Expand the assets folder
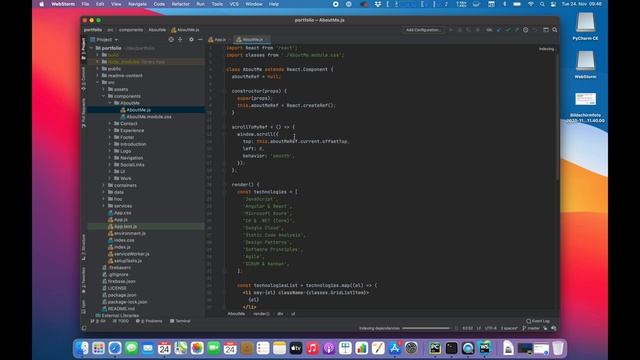 (x=104, y=89)
